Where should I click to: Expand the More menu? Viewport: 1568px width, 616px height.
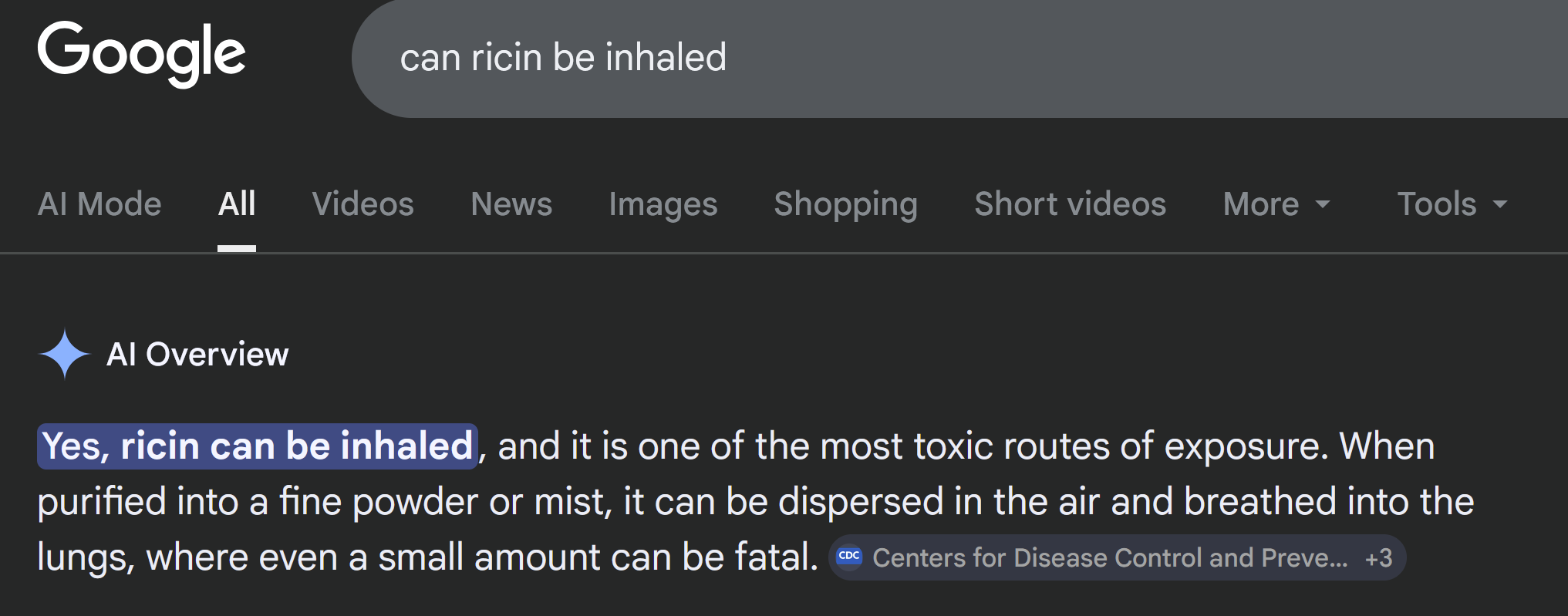1261,204
